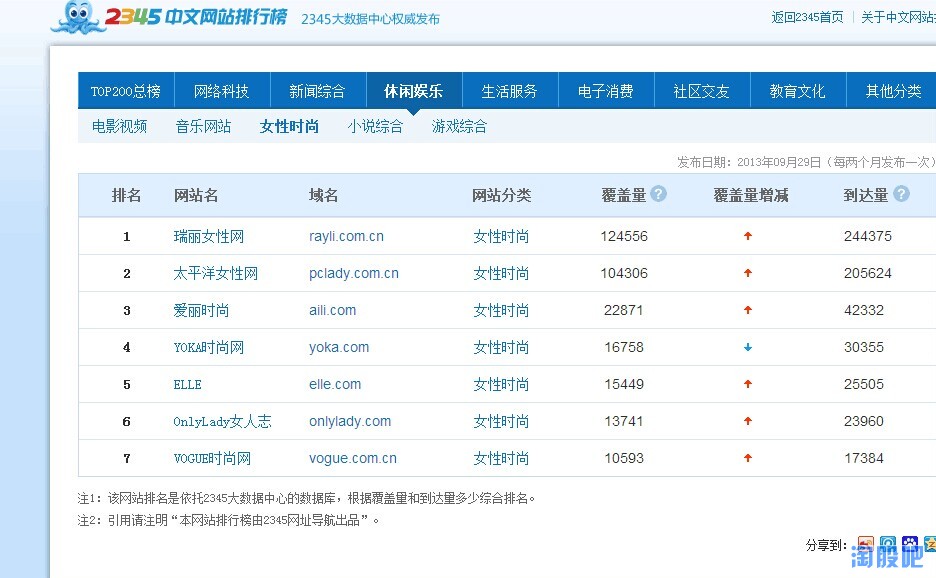Viewport: 936px width, 578px height.
Task: Switch to the 新闻综合 tab
Action: [318, 91]
